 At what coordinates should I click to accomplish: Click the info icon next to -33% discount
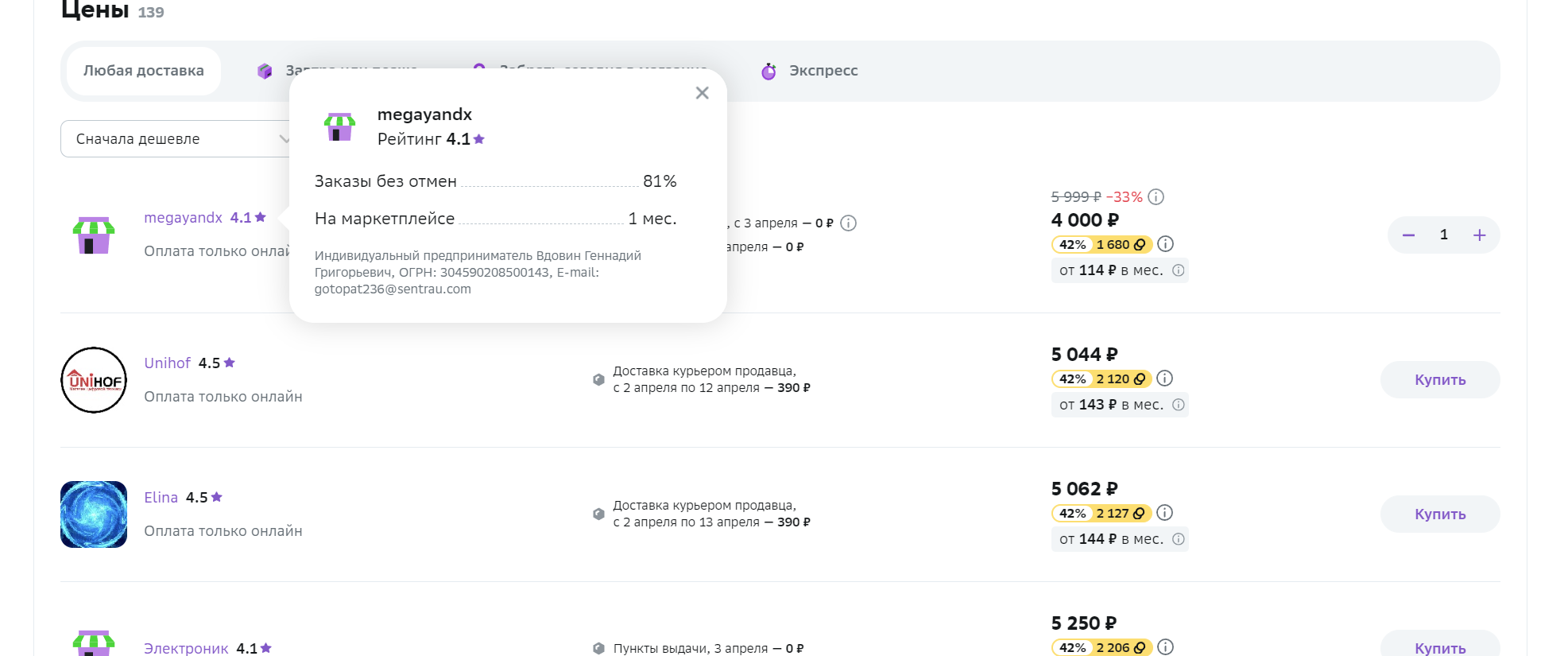click(1156, 196)
